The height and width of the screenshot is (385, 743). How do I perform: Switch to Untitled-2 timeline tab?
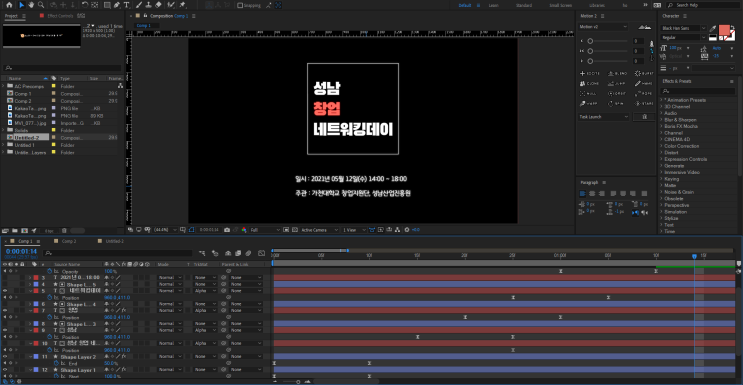click(x=114, y=241)
